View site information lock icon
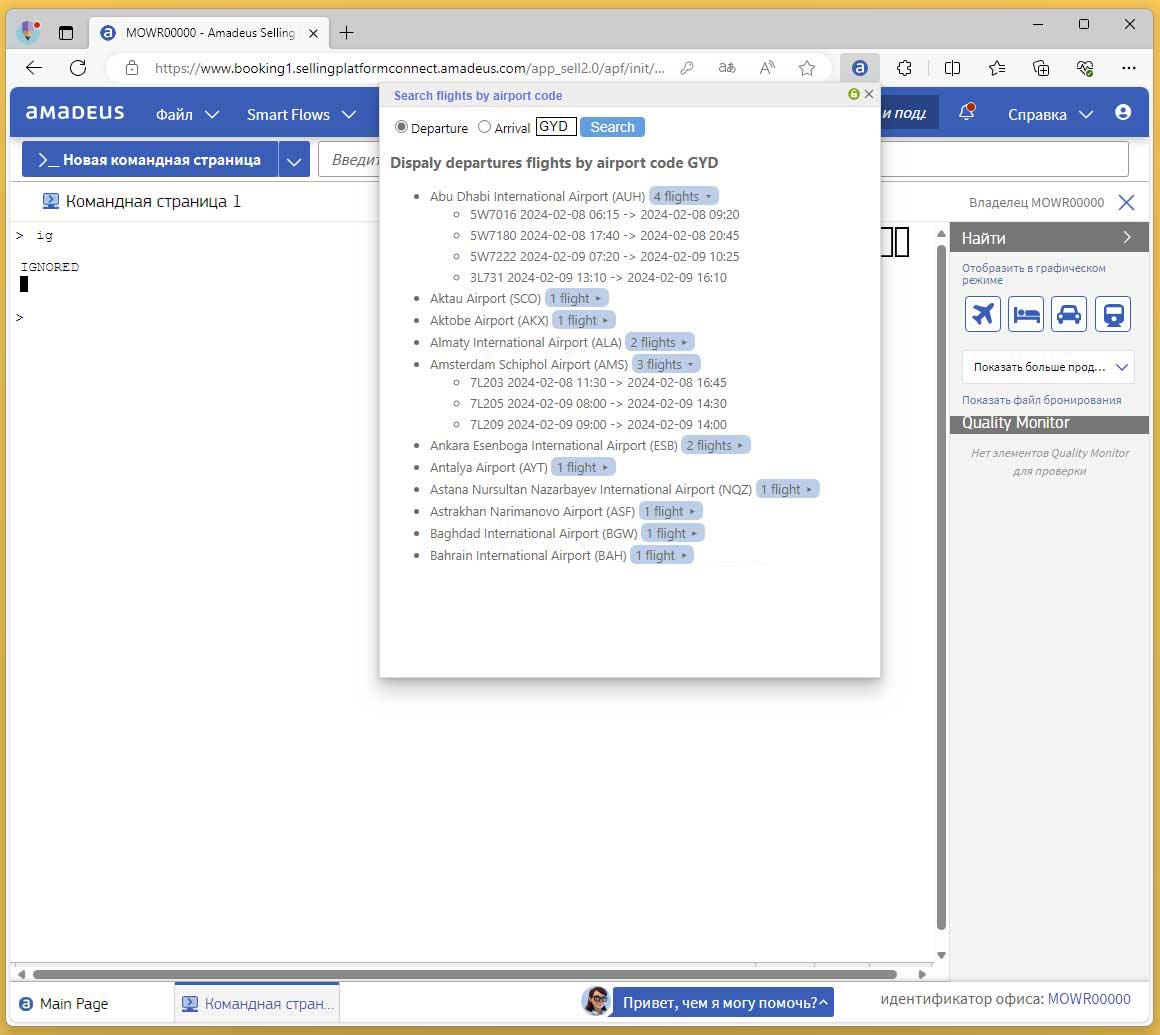 point(132,68)
